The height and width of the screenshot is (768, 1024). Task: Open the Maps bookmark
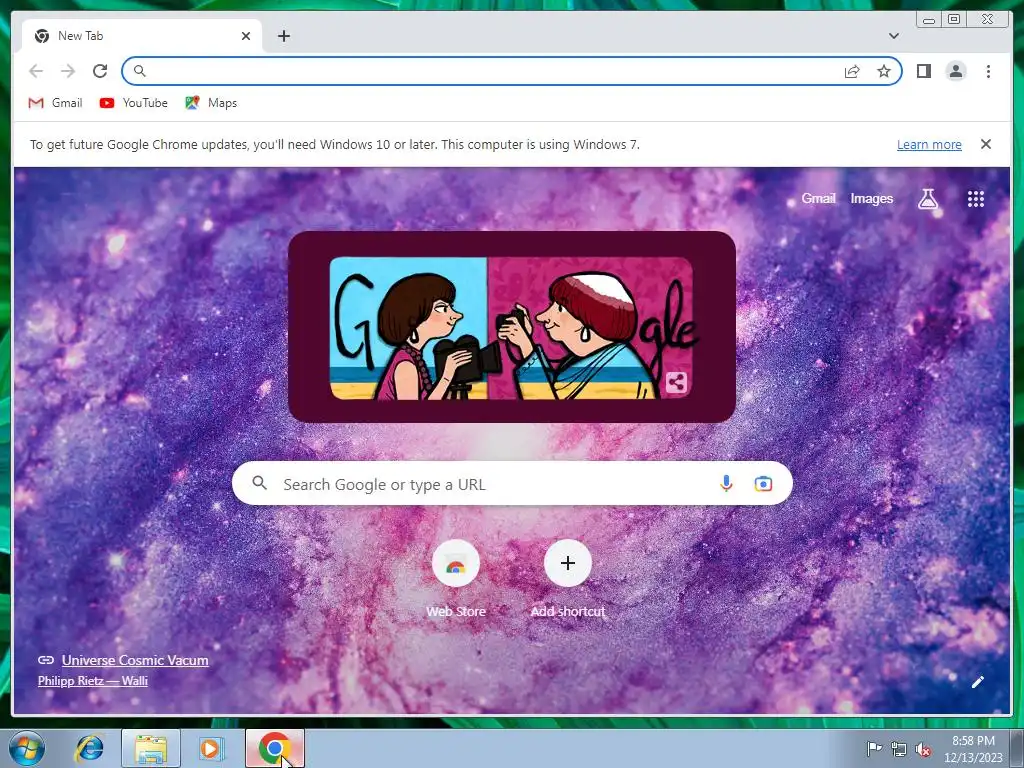tap(211, 103)
